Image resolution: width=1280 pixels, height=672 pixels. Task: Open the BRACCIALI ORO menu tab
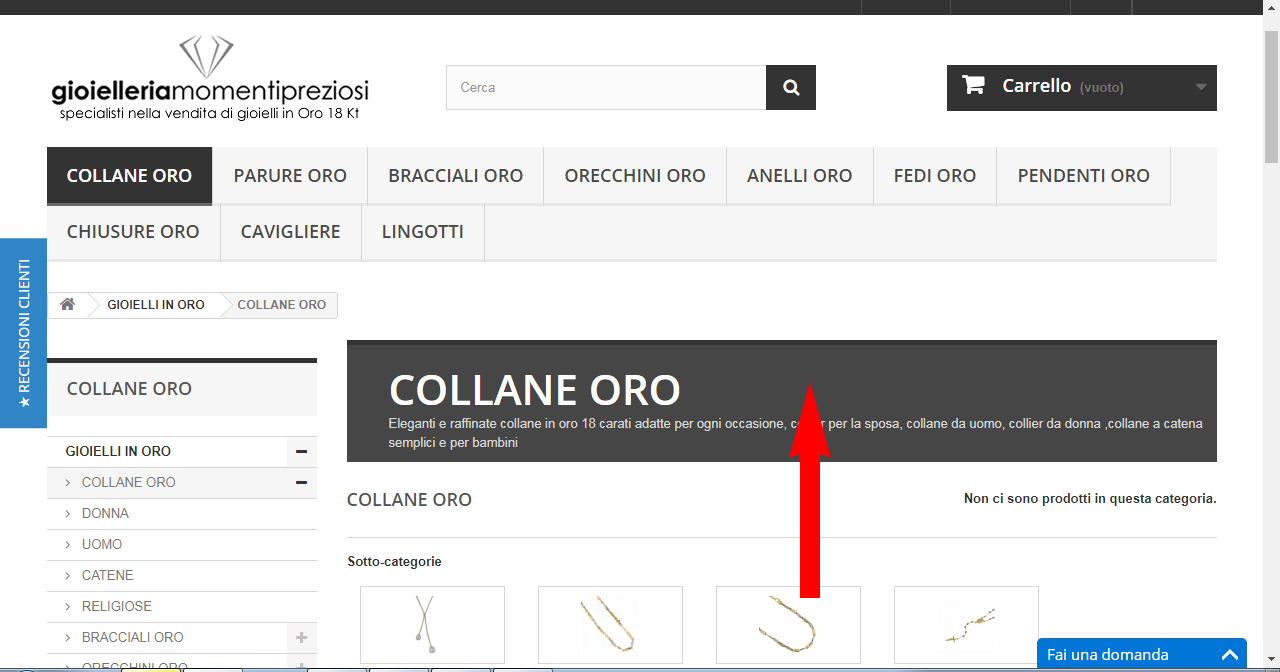click(x=456, y=176)
